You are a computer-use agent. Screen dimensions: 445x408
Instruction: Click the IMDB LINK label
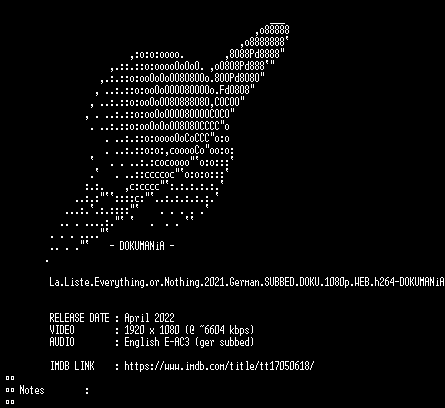tap(72, 366)
